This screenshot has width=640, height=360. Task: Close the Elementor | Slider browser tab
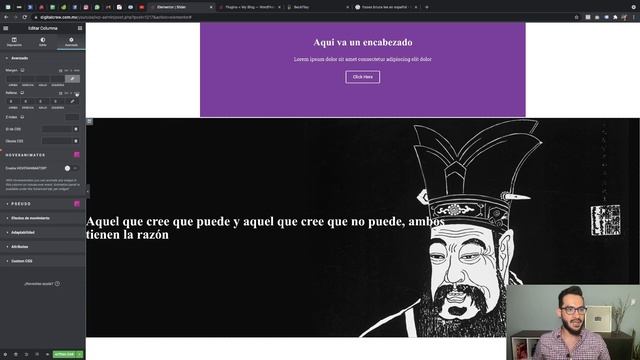pyautogui.click(x=211, y=7)
